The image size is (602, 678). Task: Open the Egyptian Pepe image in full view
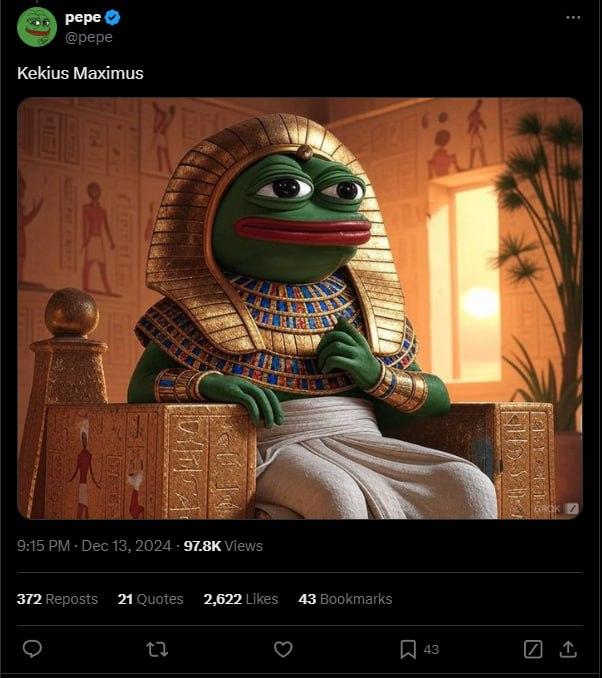(x=300, y=308)
